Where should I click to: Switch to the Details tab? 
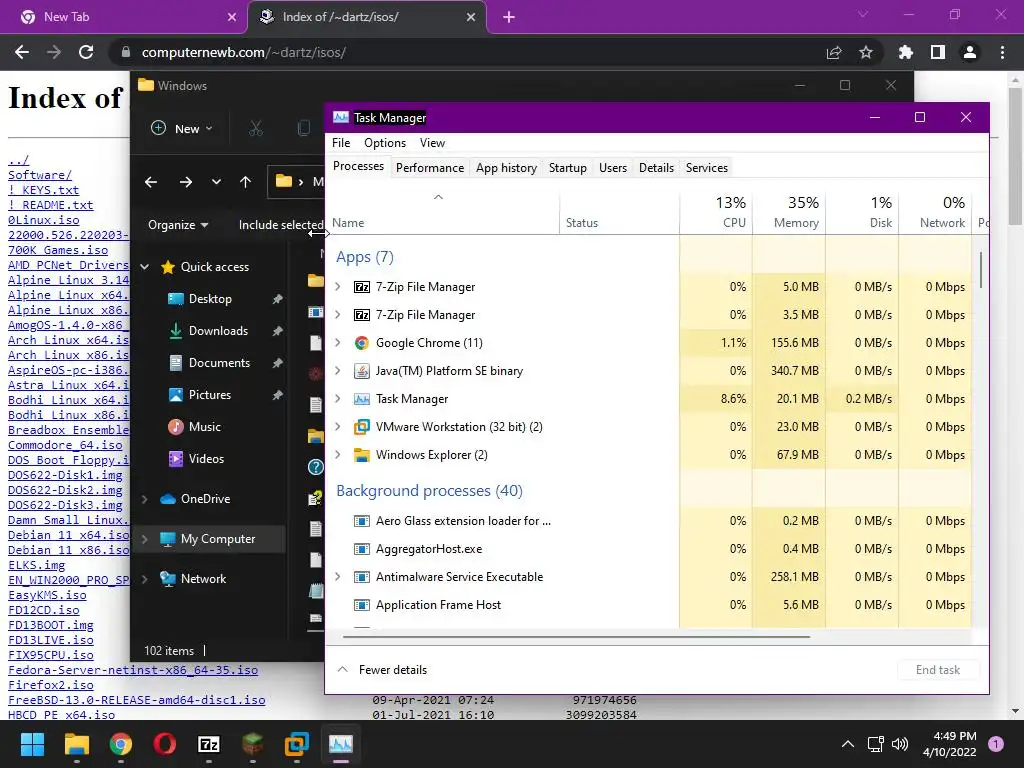coord(656,168)
